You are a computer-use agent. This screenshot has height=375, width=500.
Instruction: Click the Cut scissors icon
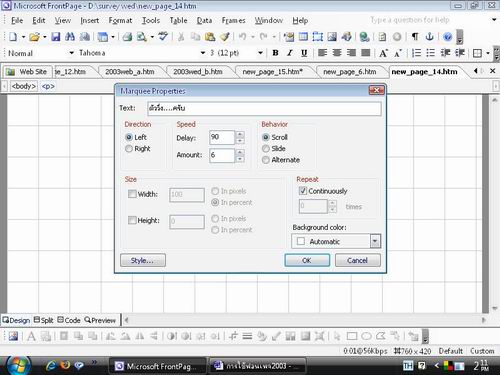click(181, 37)
